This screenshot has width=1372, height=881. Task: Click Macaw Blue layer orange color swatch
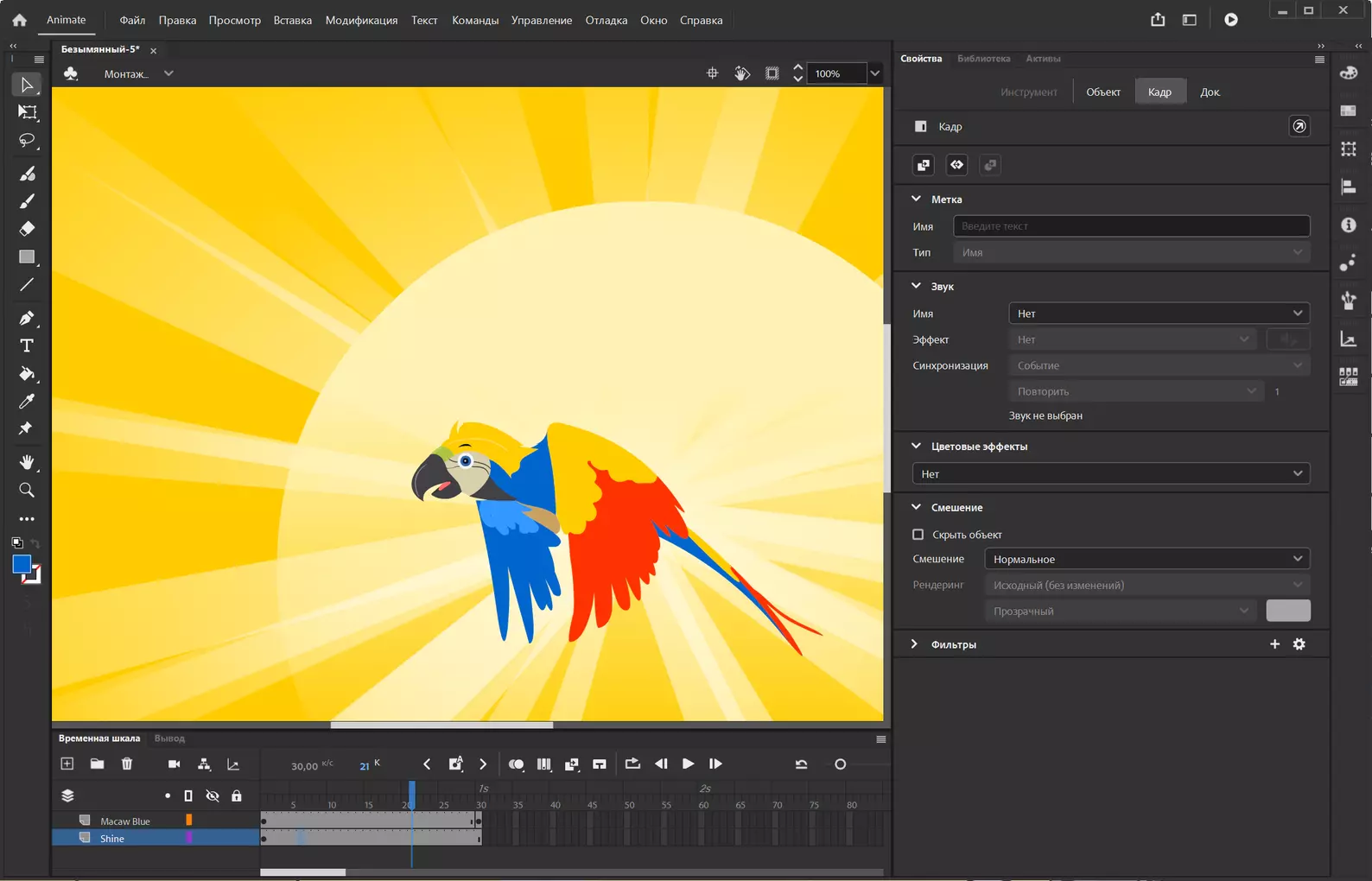pos(189,821)
